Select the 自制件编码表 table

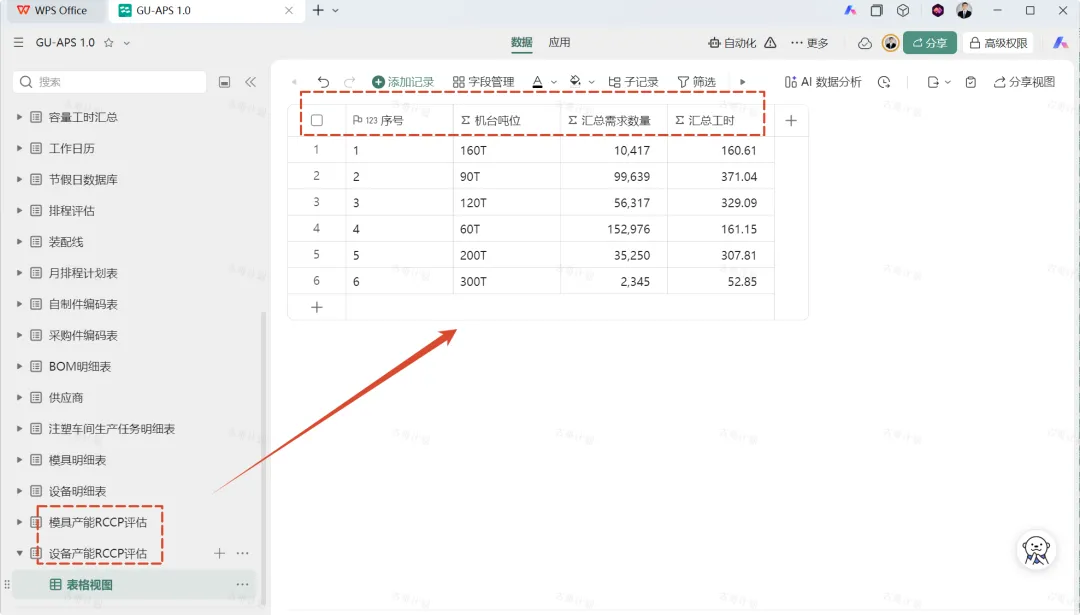click(x=83, y=304)
